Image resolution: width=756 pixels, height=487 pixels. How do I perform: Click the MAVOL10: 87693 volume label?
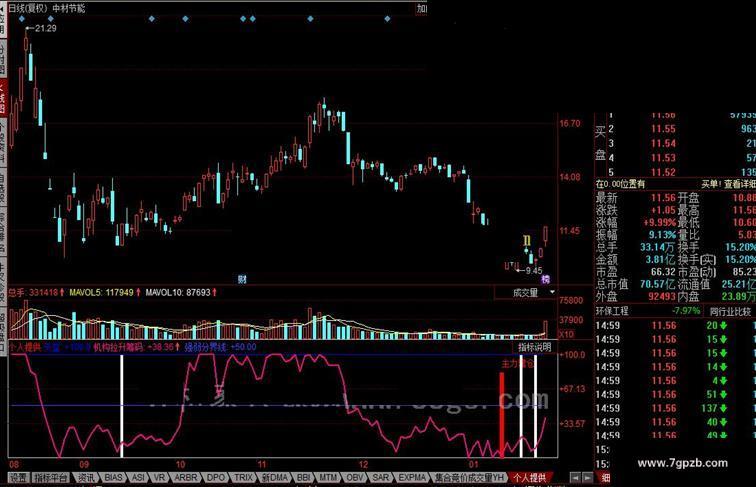(x=177, y=292)
